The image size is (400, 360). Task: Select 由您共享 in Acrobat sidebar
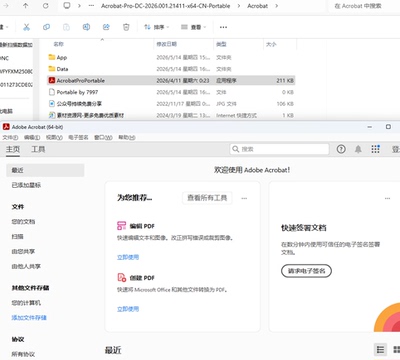tap(23, 251)
